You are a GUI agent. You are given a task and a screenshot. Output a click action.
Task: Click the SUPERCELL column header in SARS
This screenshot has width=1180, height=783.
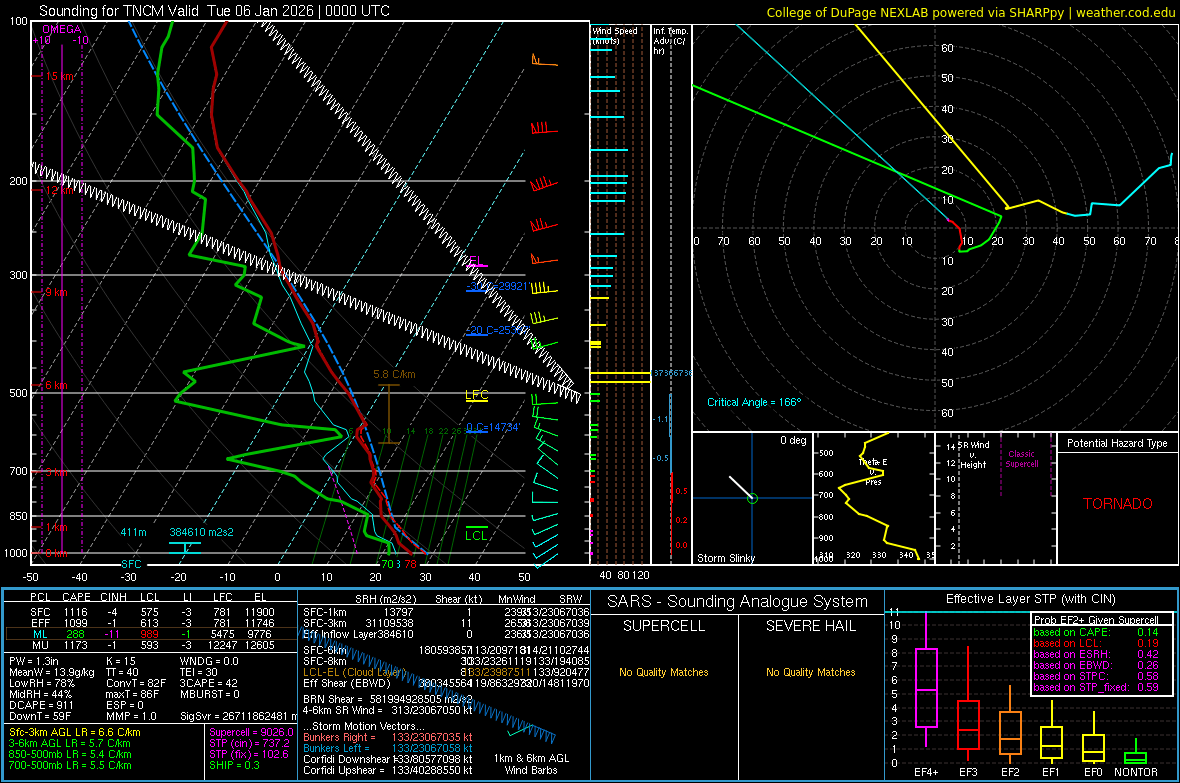coord(663,626)
